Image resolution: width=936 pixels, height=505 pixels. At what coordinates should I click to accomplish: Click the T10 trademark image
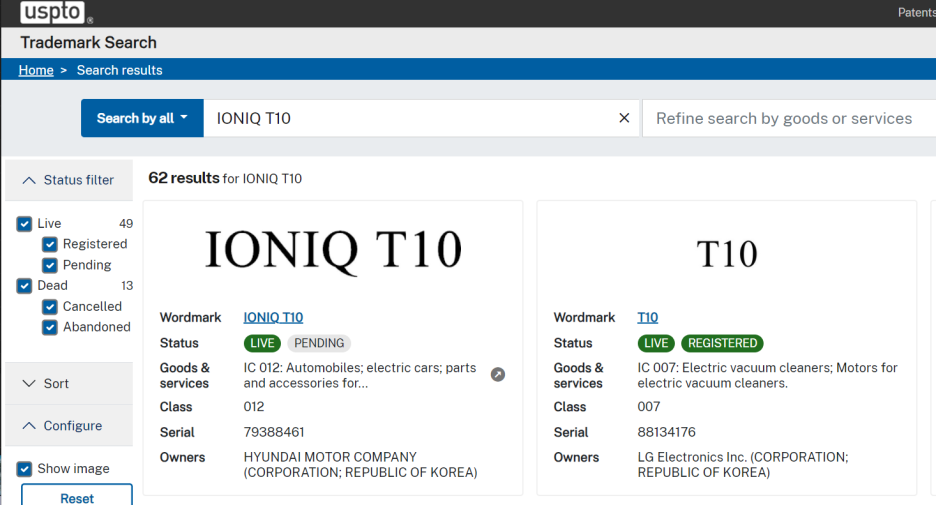tap(727, 254)
